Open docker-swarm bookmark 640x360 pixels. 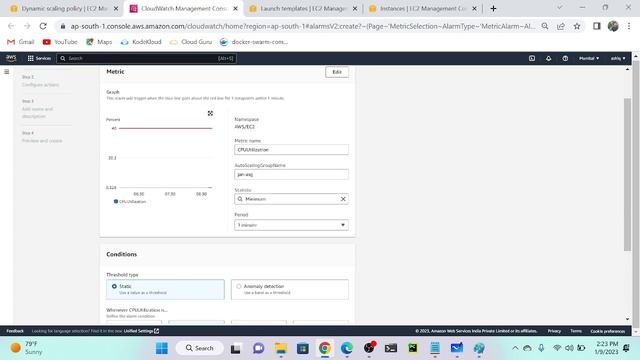coord(254,42)
